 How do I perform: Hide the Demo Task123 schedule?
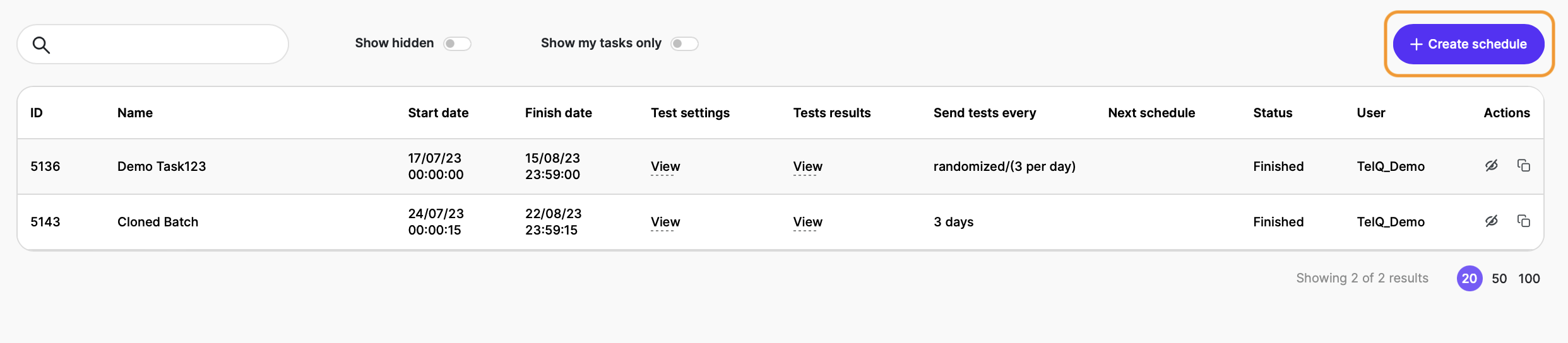[1491, 166]
